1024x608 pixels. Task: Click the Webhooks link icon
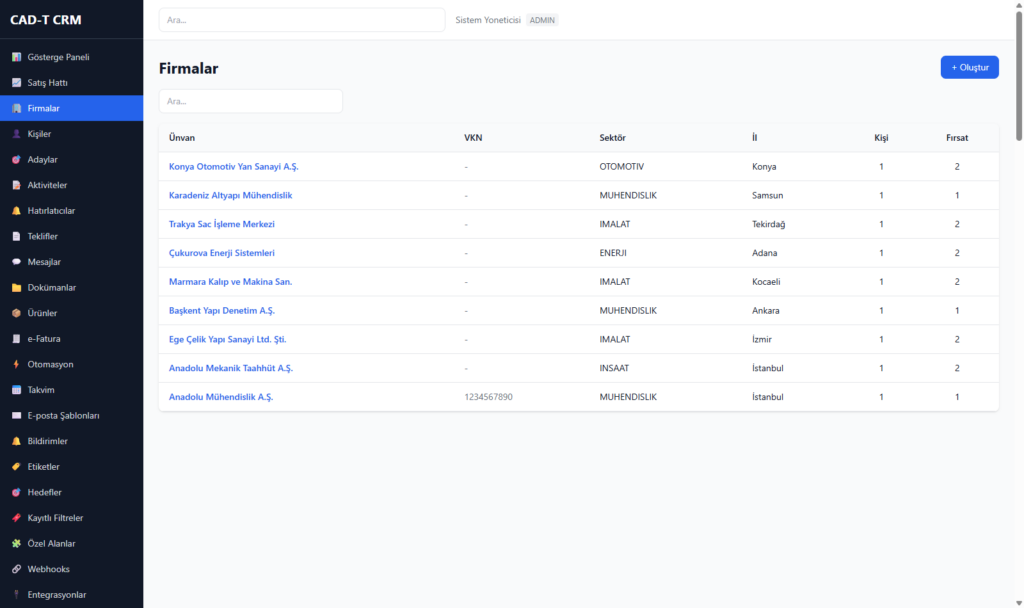coord(16,569)
